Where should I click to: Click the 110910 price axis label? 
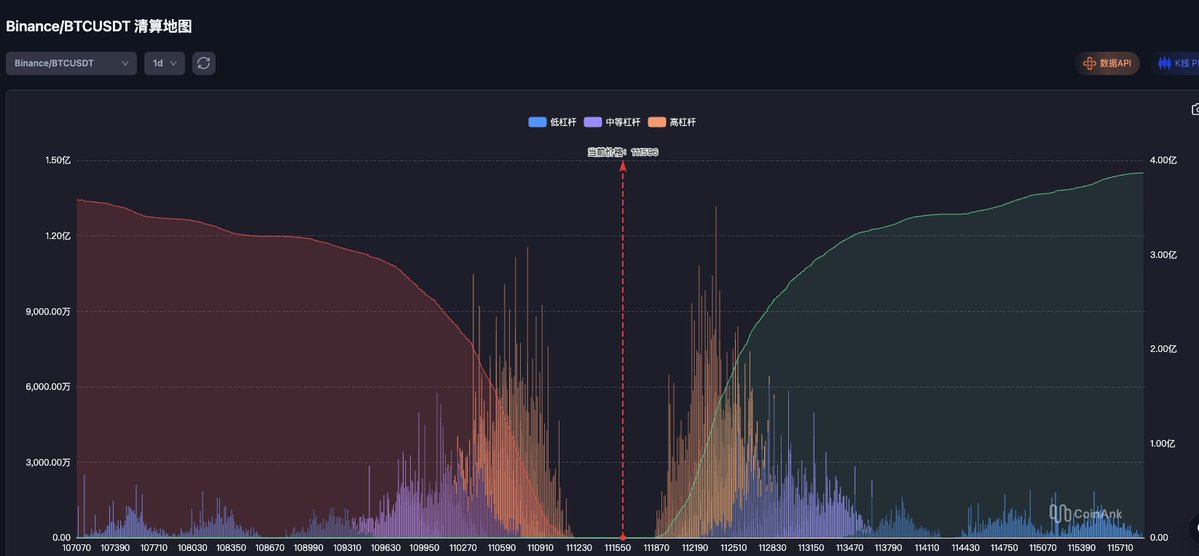540,548
